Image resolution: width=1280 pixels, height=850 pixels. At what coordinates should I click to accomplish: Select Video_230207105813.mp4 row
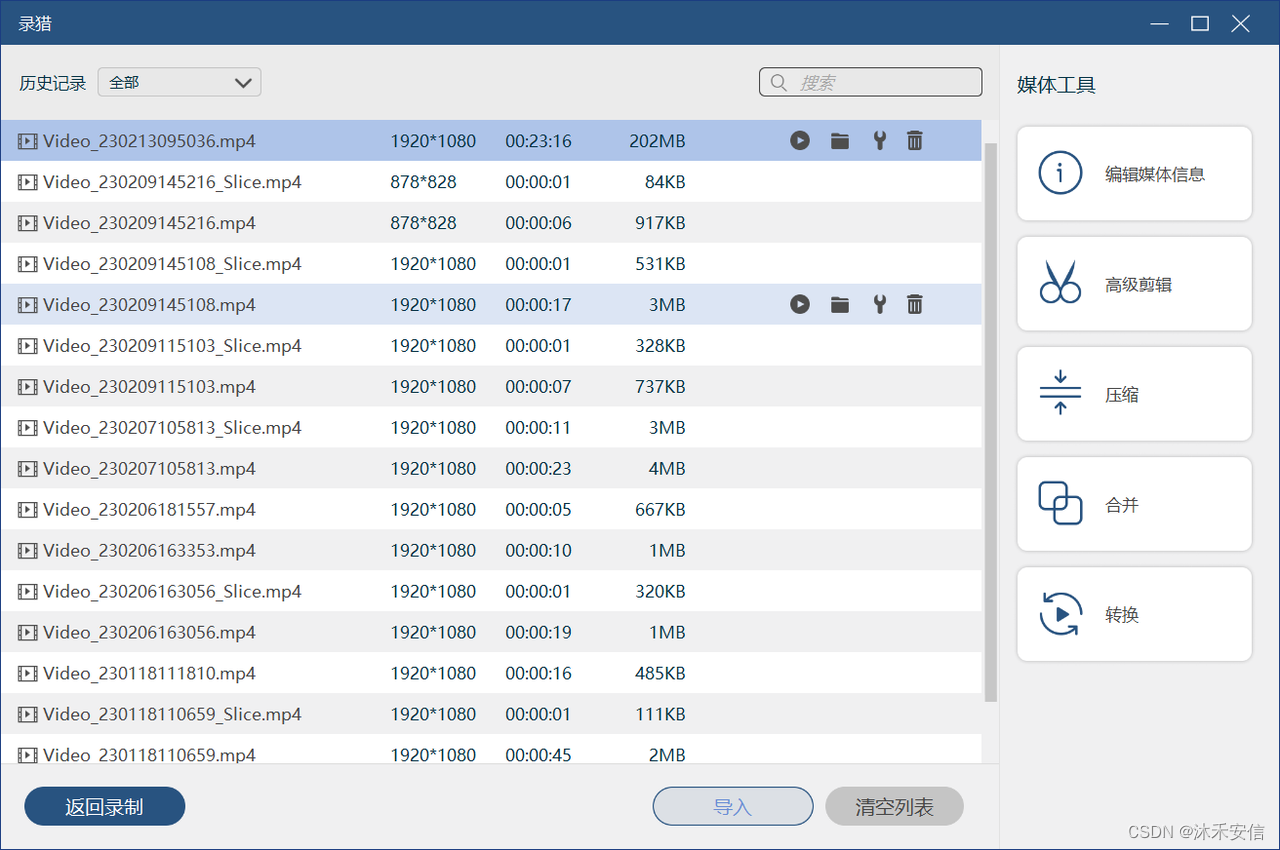click(490, 468)
